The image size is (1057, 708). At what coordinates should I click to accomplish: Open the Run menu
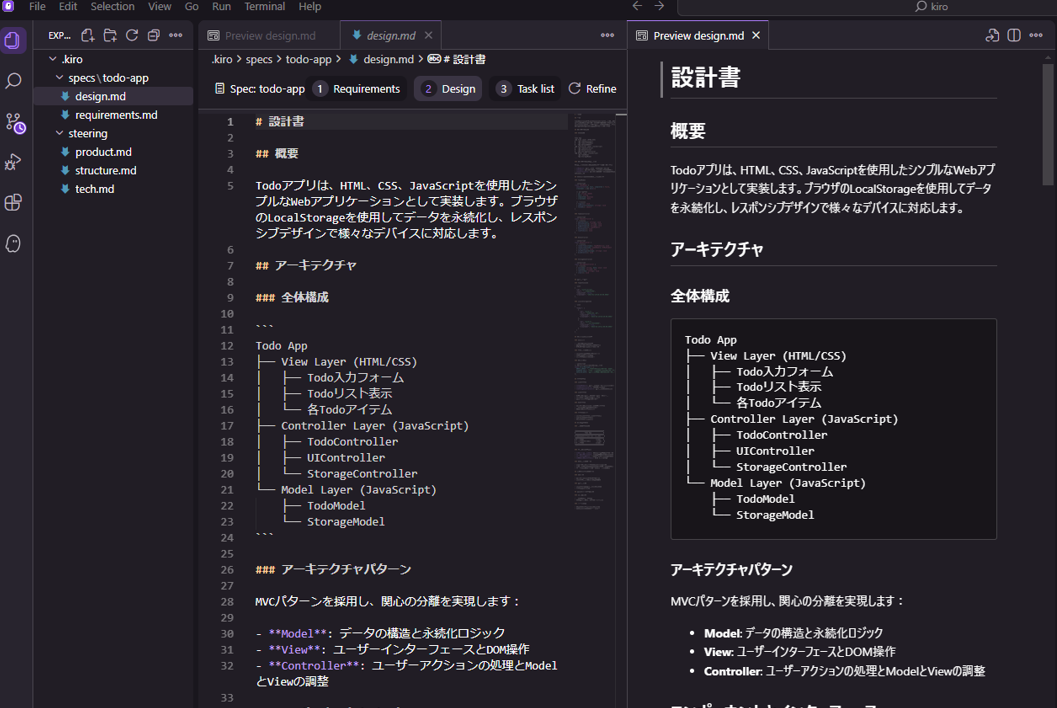pyautogui.click(x=221, y=6)
